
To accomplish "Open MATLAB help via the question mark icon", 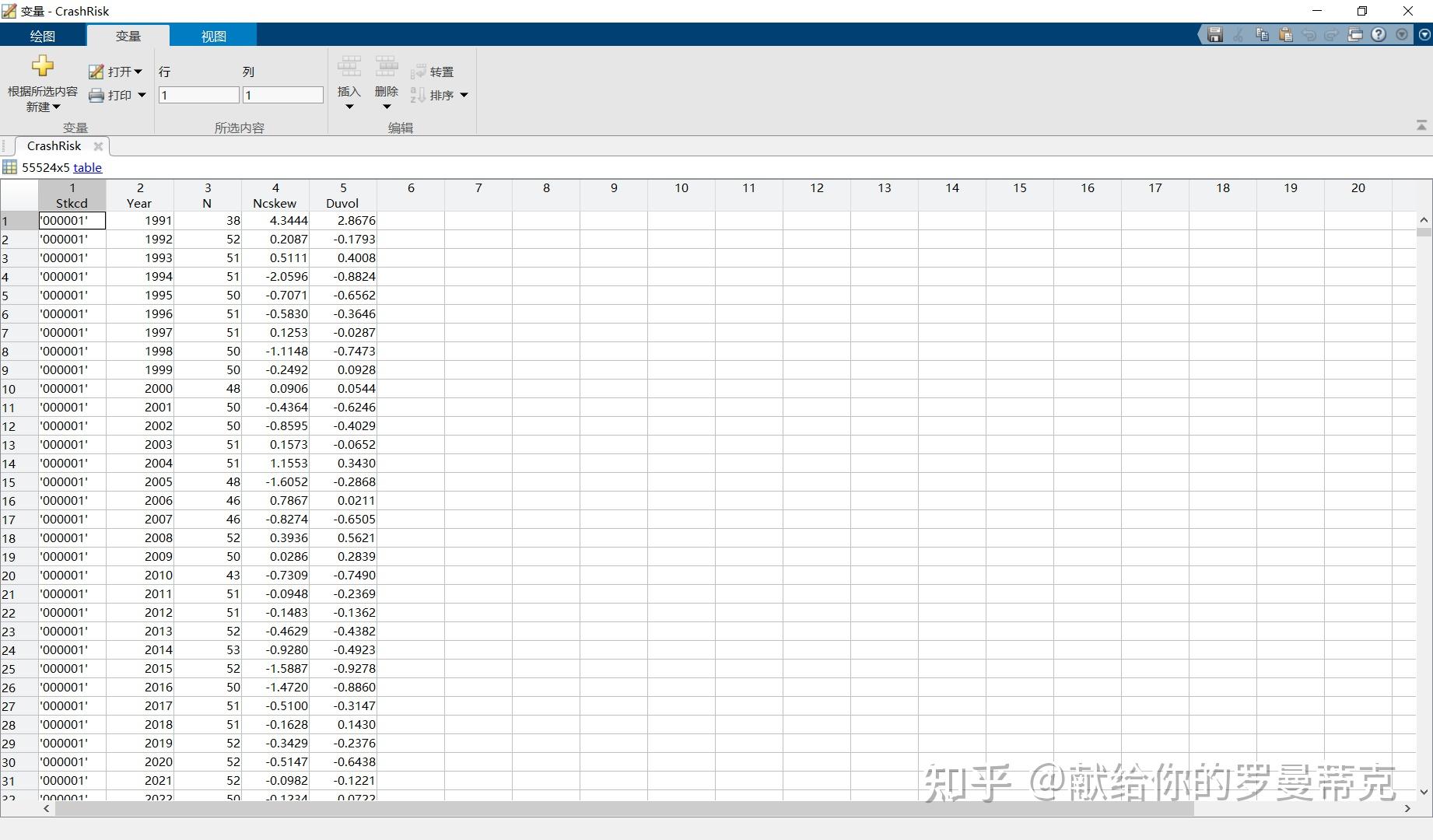I will (x=1379, y=35).
